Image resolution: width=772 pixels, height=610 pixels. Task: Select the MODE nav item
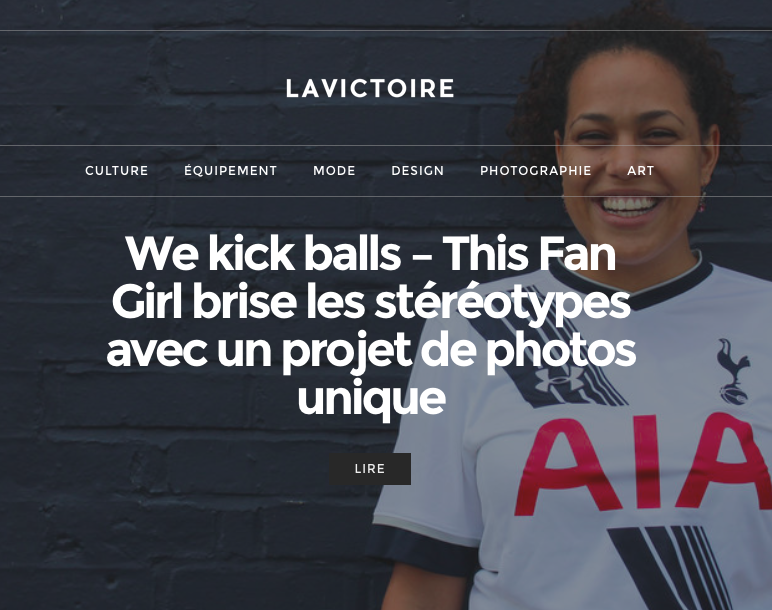334,170
